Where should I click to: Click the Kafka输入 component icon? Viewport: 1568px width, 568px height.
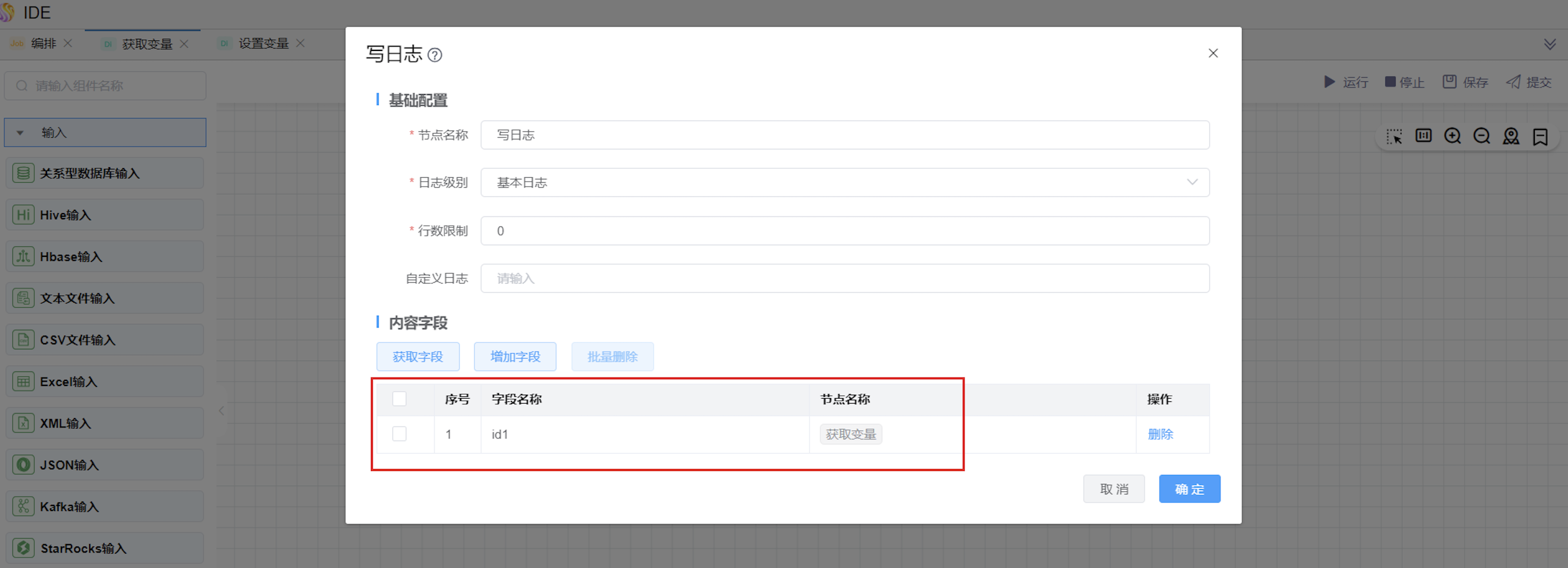[23, 506]
